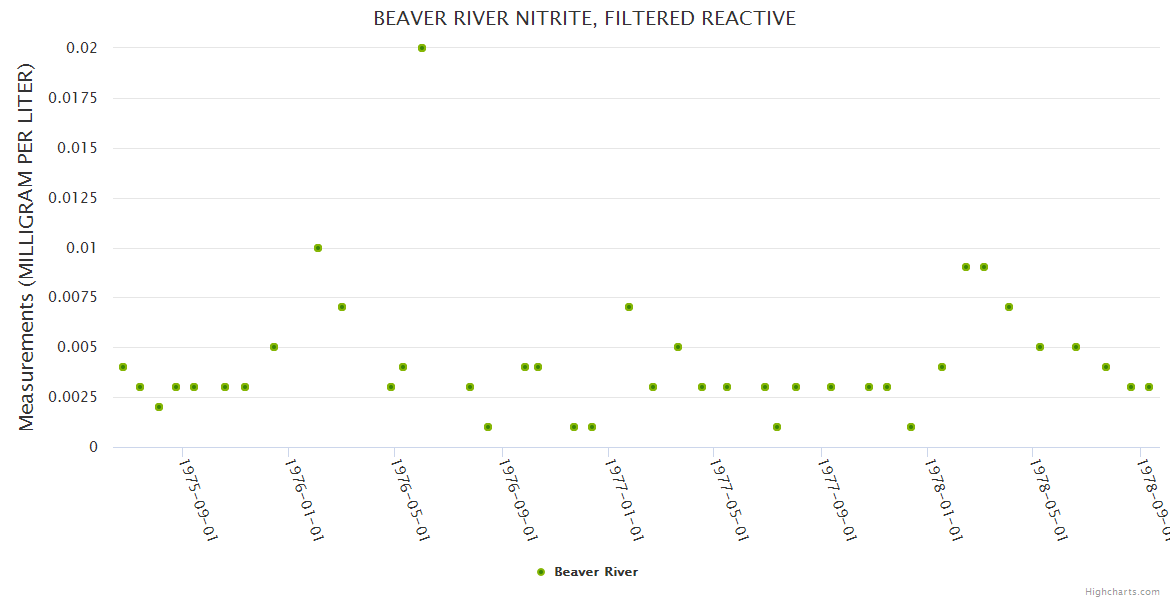
Task: Click the data point at value 0.01
Action: tap(318, 248)
